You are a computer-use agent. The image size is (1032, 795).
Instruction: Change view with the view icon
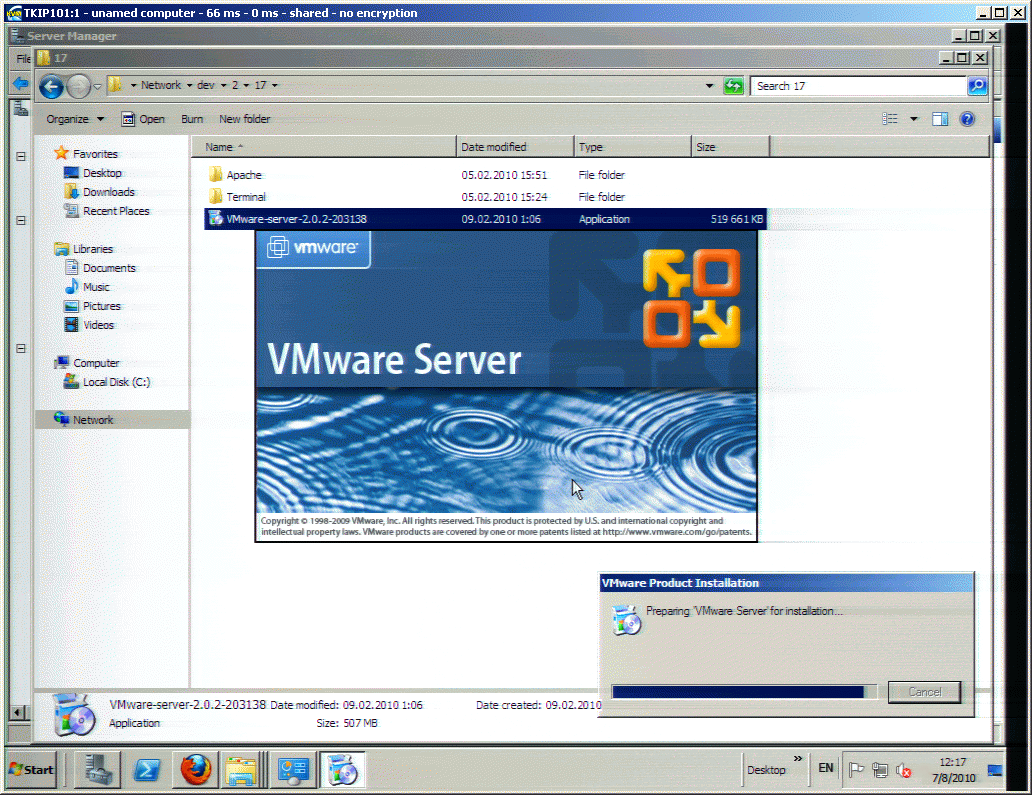[890, 119]
